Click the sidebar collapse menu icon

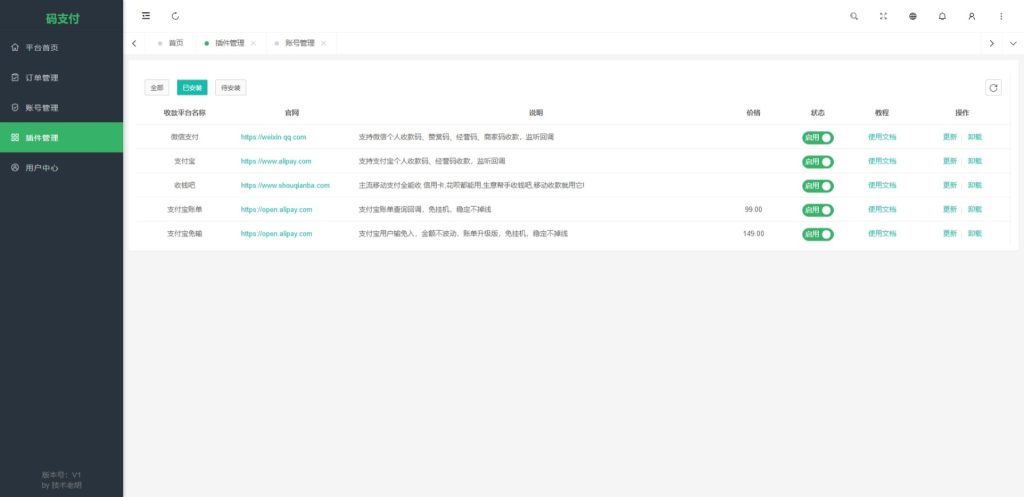[x=146, y=16]
